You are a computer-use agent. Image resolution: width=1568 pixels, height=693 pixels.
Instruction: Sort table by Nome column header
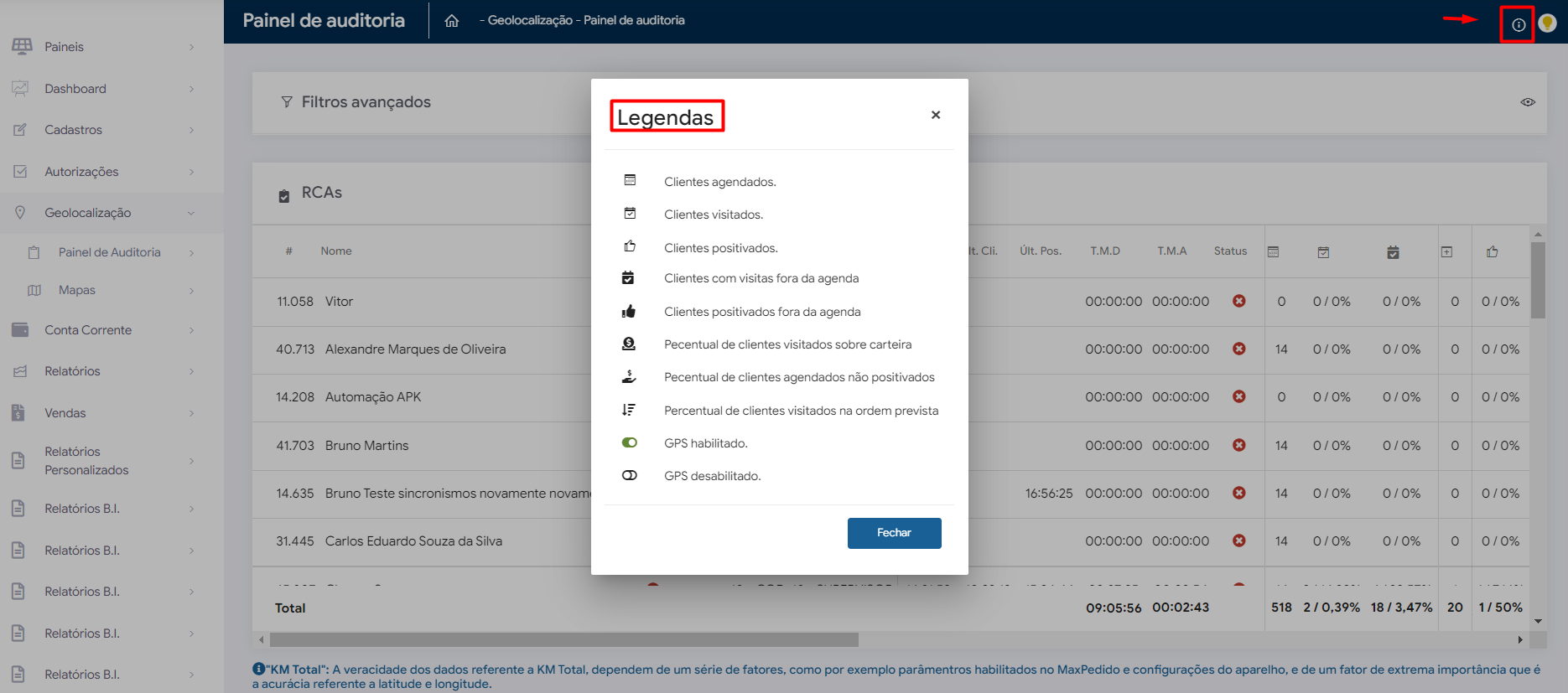click(x=336, y=251)
